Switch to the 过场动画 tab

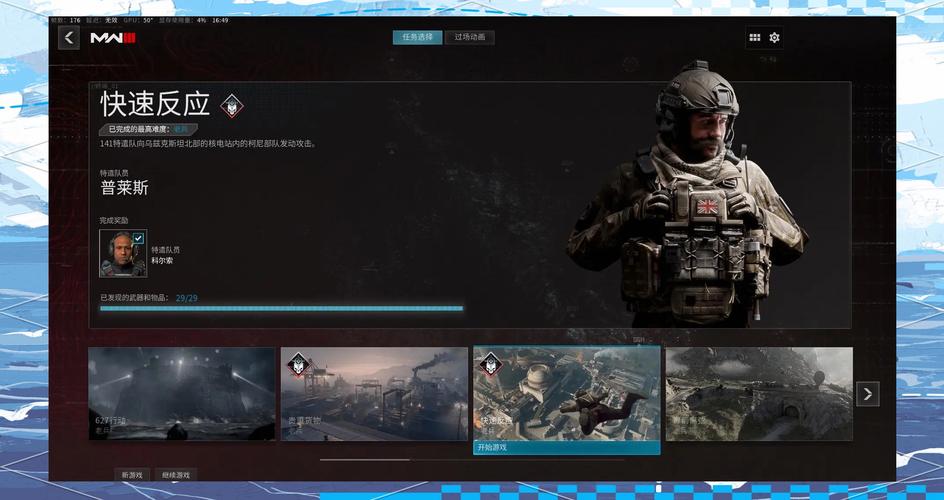click(470, 37)
